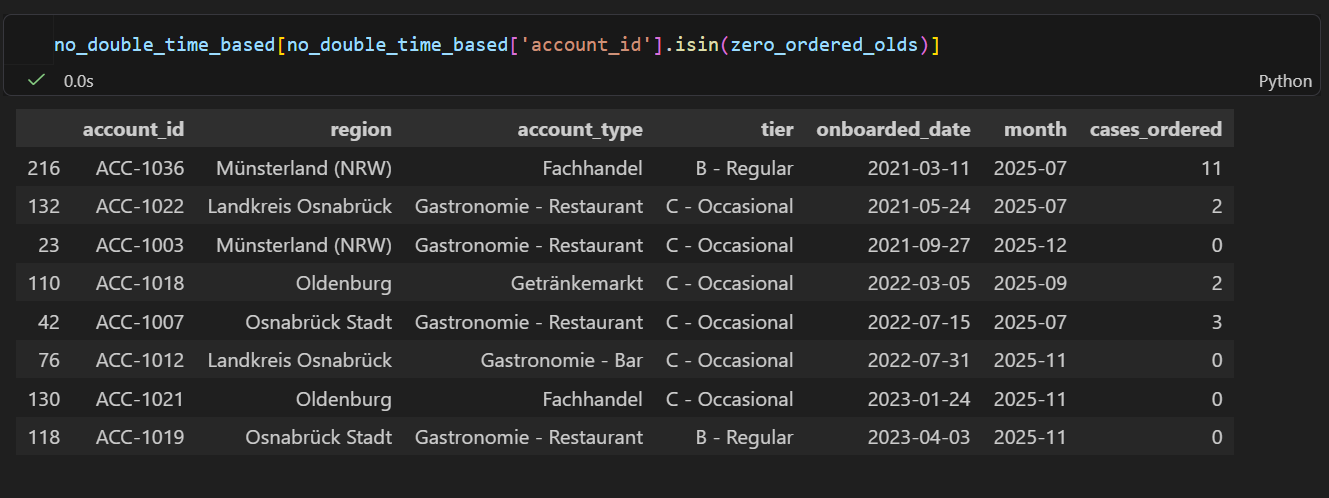
Task: Select the ACC-1012 account cell
Action: (140, 360)
